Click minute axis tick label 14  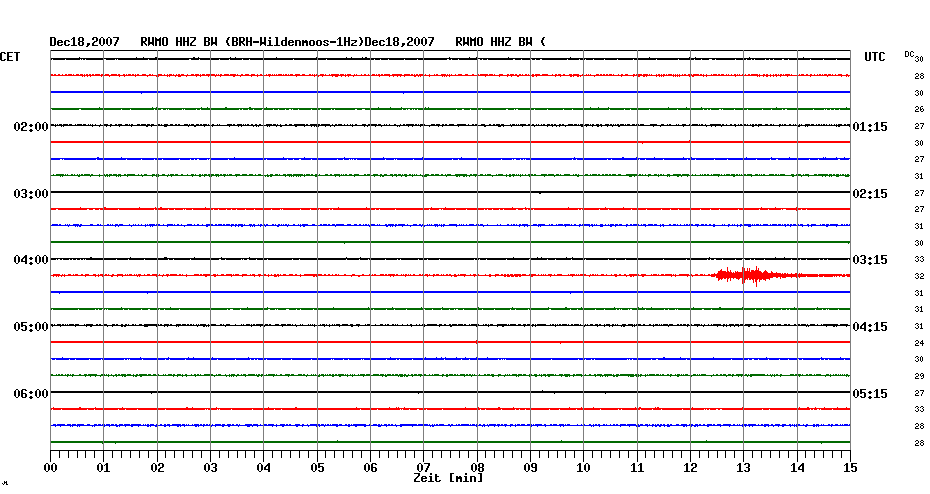point(797,468)
